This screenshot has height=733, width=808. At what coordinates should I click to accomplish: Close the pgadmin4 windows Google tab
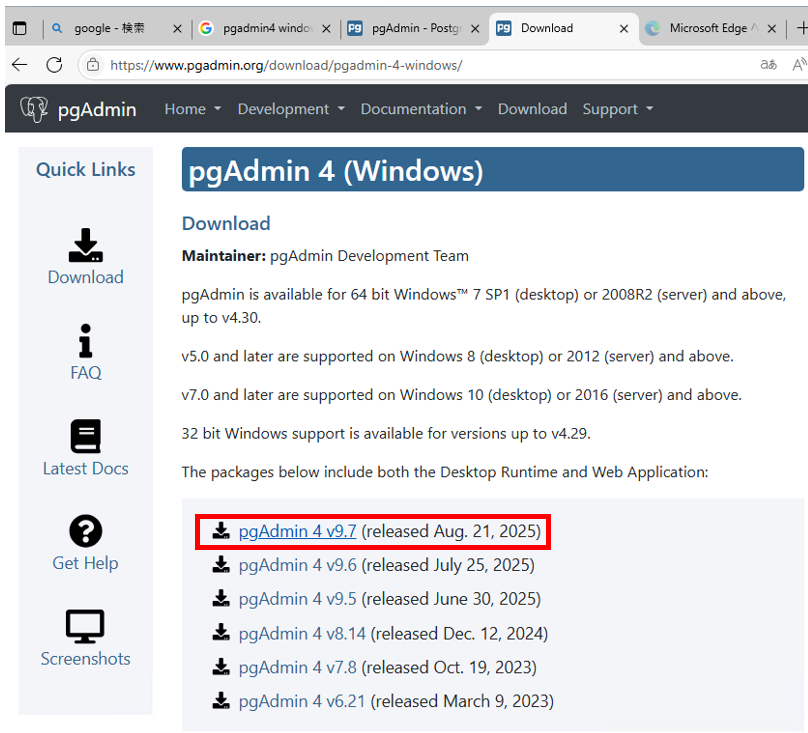point(326,29)
